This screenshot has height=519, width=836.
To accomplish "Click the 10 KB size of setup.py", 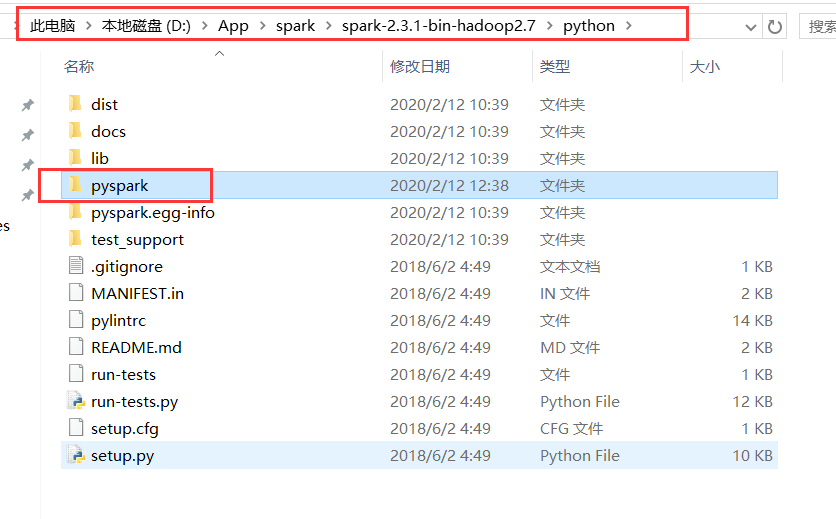I will (x=752, y=456).
